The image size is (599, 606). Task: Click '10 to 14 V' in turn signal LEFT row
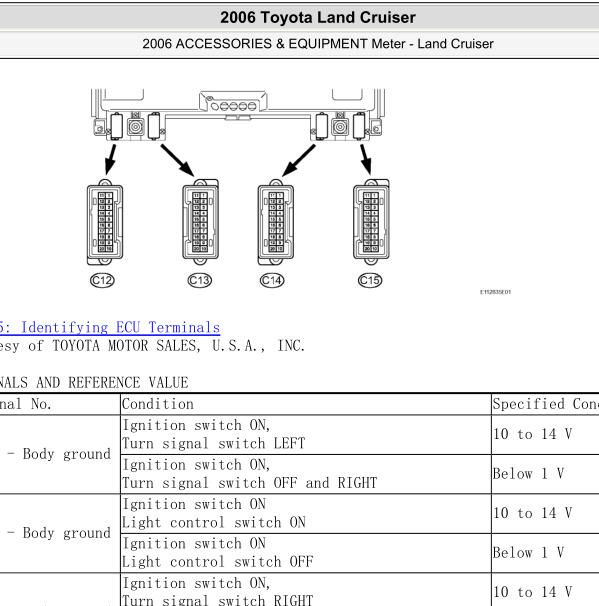tap(532, 434)
